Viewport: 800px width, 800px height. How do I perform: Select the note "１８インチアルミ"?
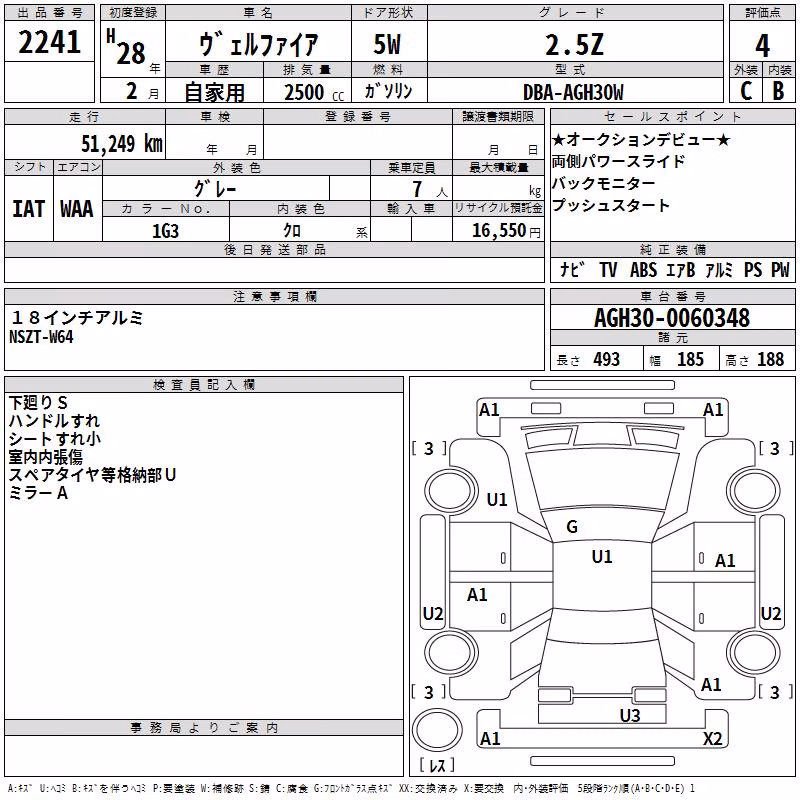click(76, 318)
